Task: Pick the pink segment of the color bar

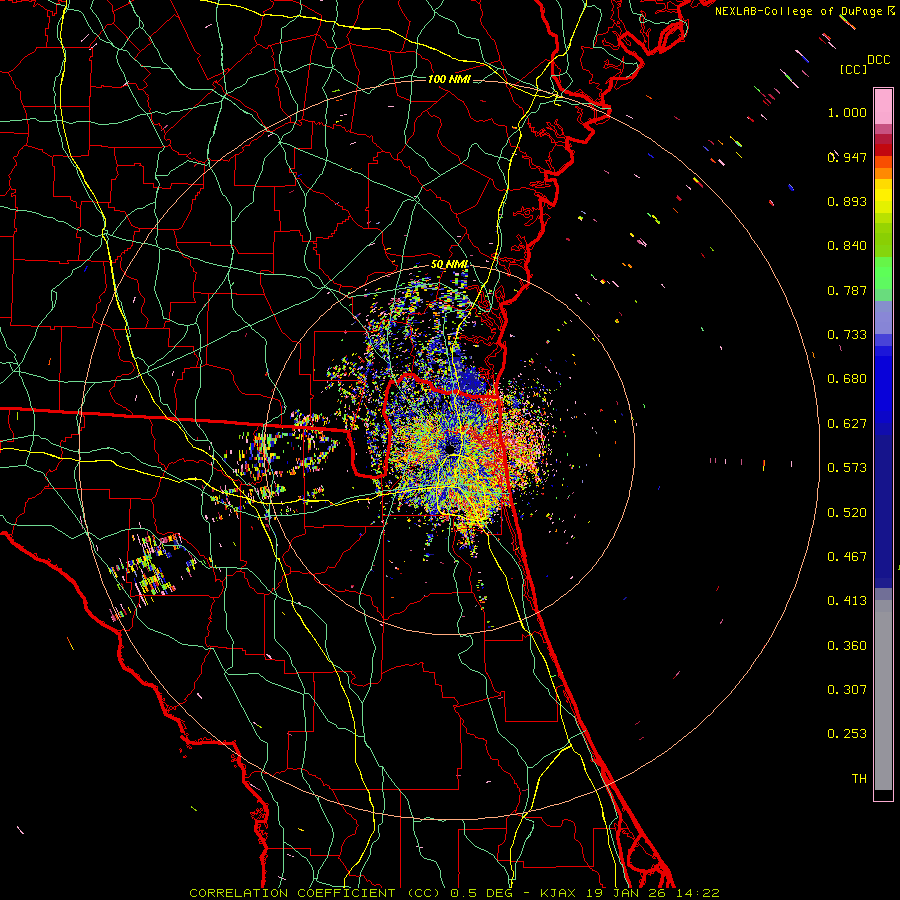Action: coord(883,107)
